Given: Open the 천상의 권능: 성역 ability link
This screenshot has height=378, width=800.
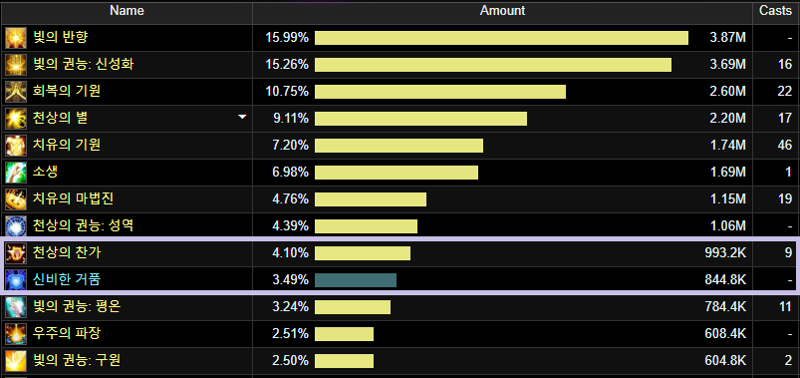Looking at the screenshot, I should 83,225.
